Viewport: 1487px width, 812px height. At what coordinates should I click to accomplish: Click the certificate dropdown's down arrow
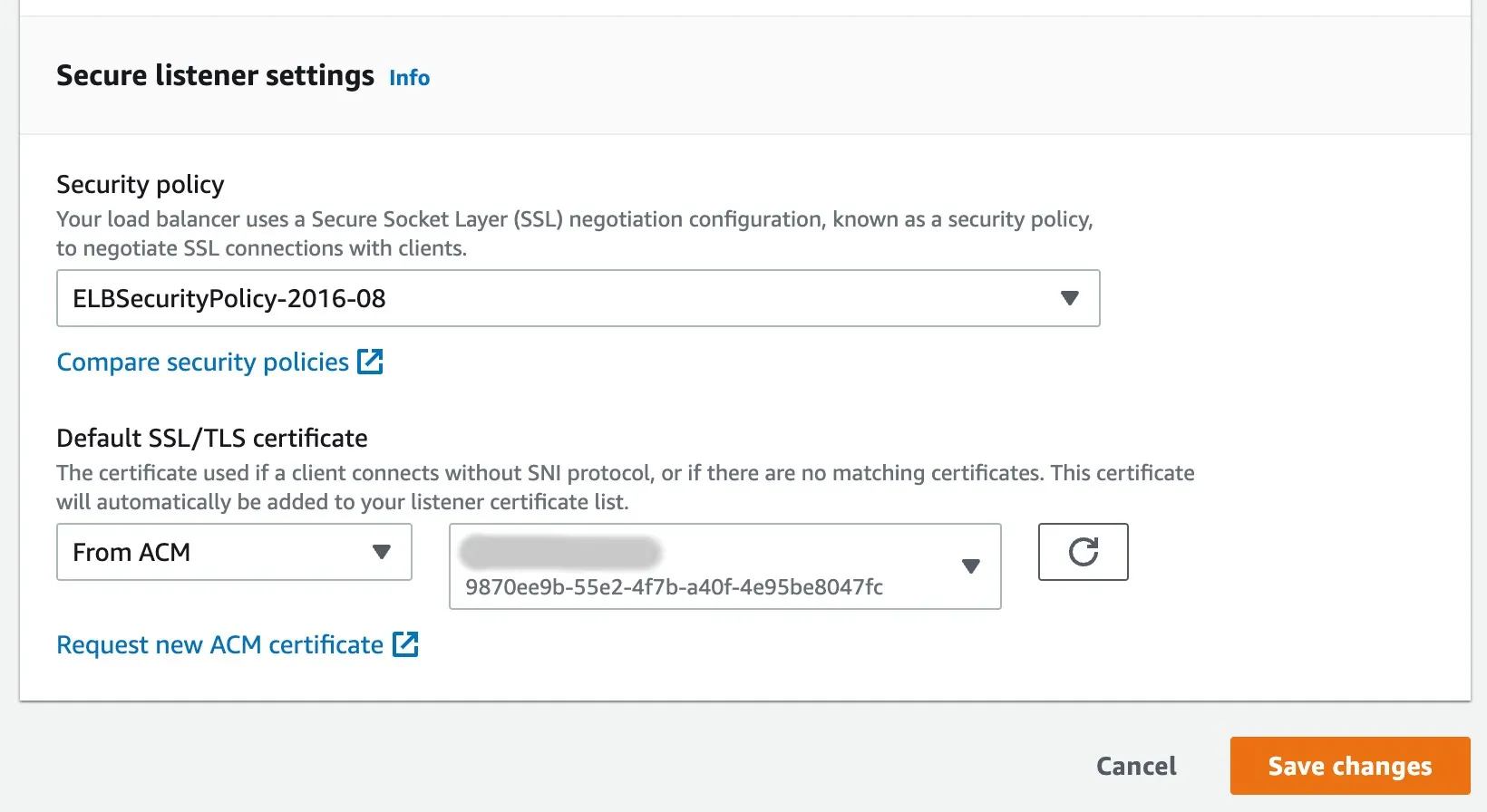click(x=970, y=566)
